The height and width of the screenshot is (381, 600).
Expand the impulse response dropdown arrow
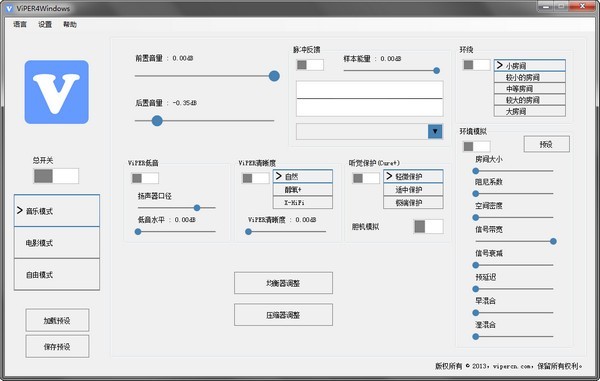[435, 132]
